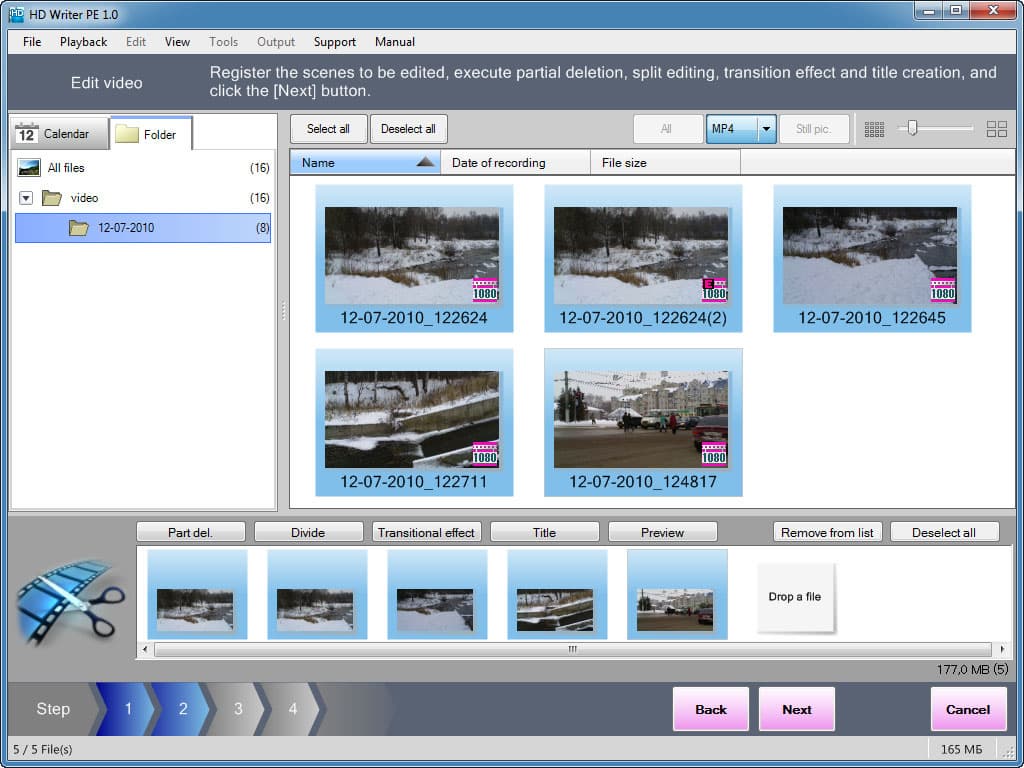This screenshot has width=1024, height=768.
Task: Open the MP4 format dropdown
Action: [767, 129]
